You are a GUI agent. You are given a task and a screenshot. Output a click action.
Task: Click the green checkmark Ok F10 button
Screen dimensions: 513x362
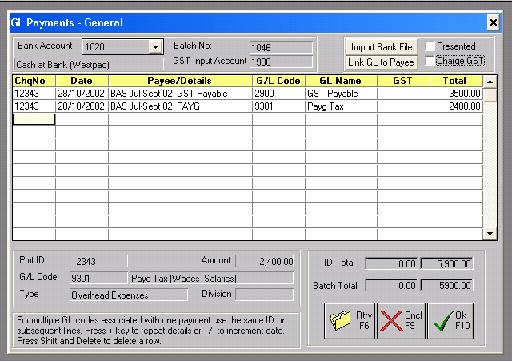[x=451, y=321]
